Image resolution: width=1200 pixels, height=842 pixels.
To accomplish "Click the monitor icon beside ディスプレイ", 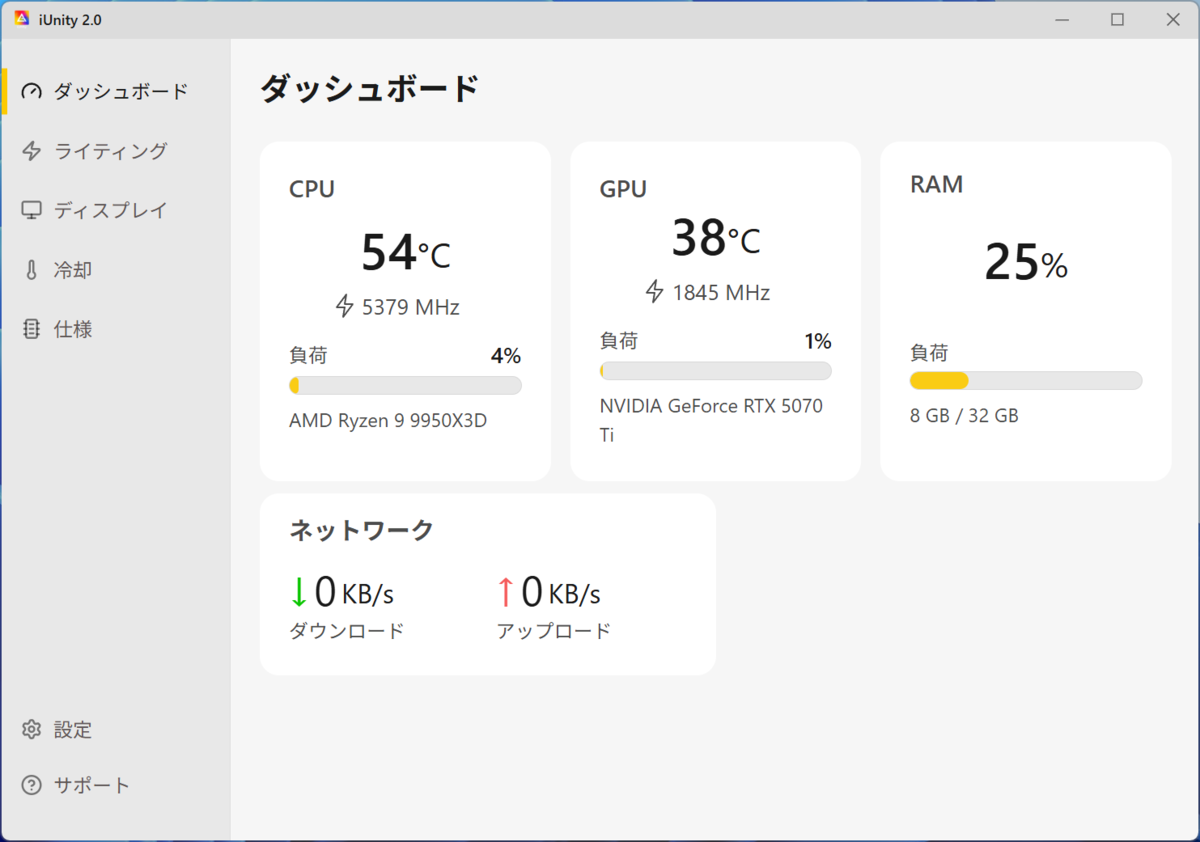I will (32, 210).
